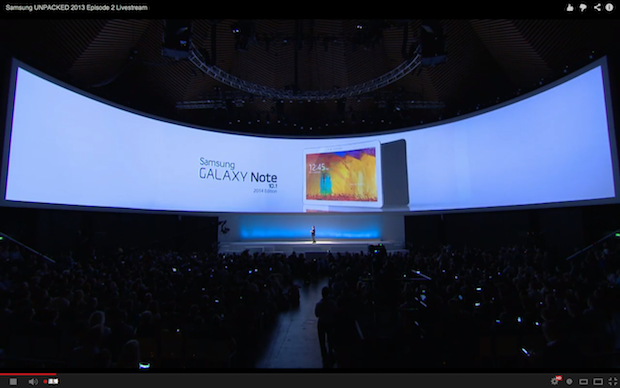Mute audio using the speaker icon
The height and width of the screenshot is (388, 620).
point(33,381)
